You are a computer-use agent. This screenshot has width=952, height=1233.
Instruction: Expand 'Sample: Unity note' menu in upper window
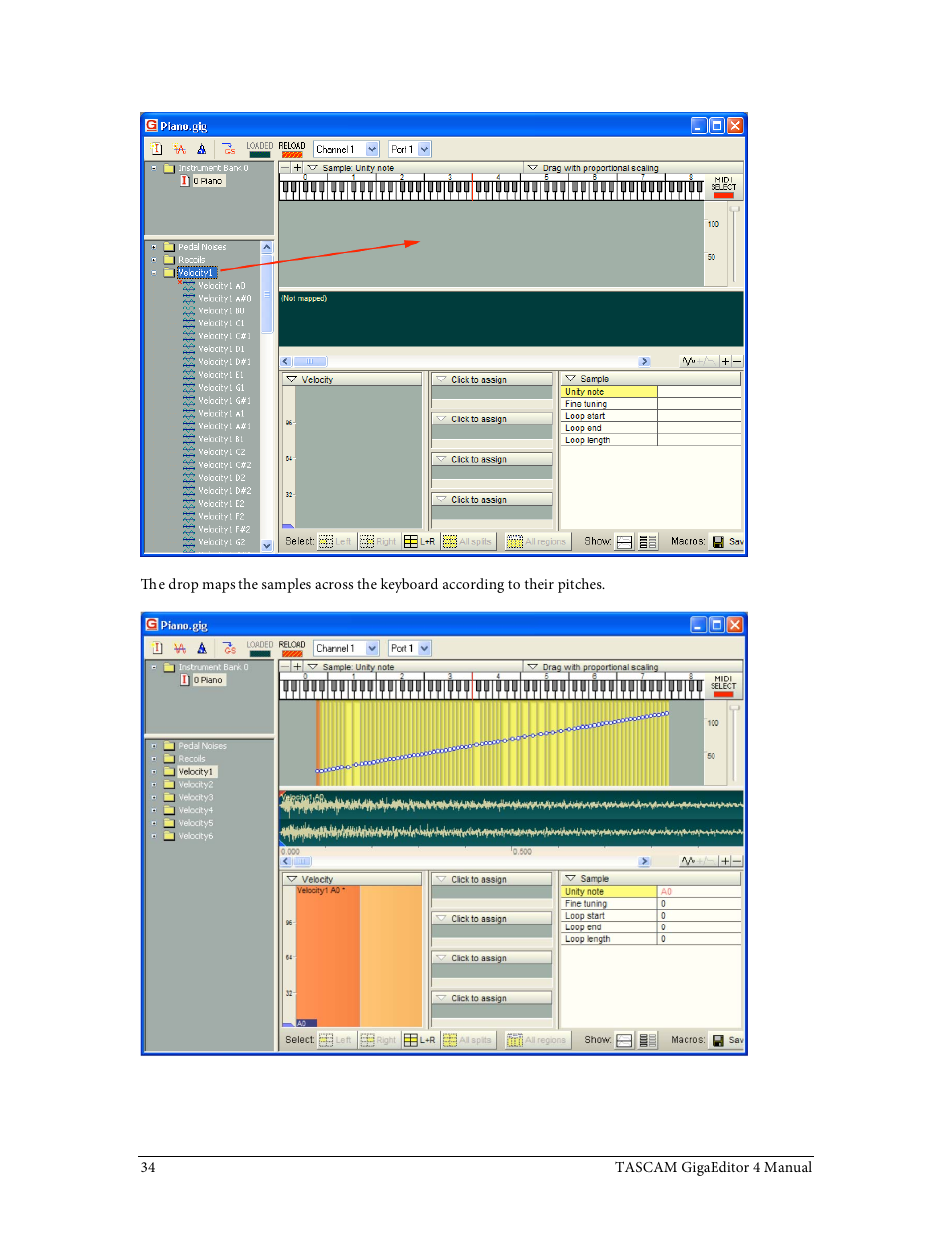click(x=313, y=168)
